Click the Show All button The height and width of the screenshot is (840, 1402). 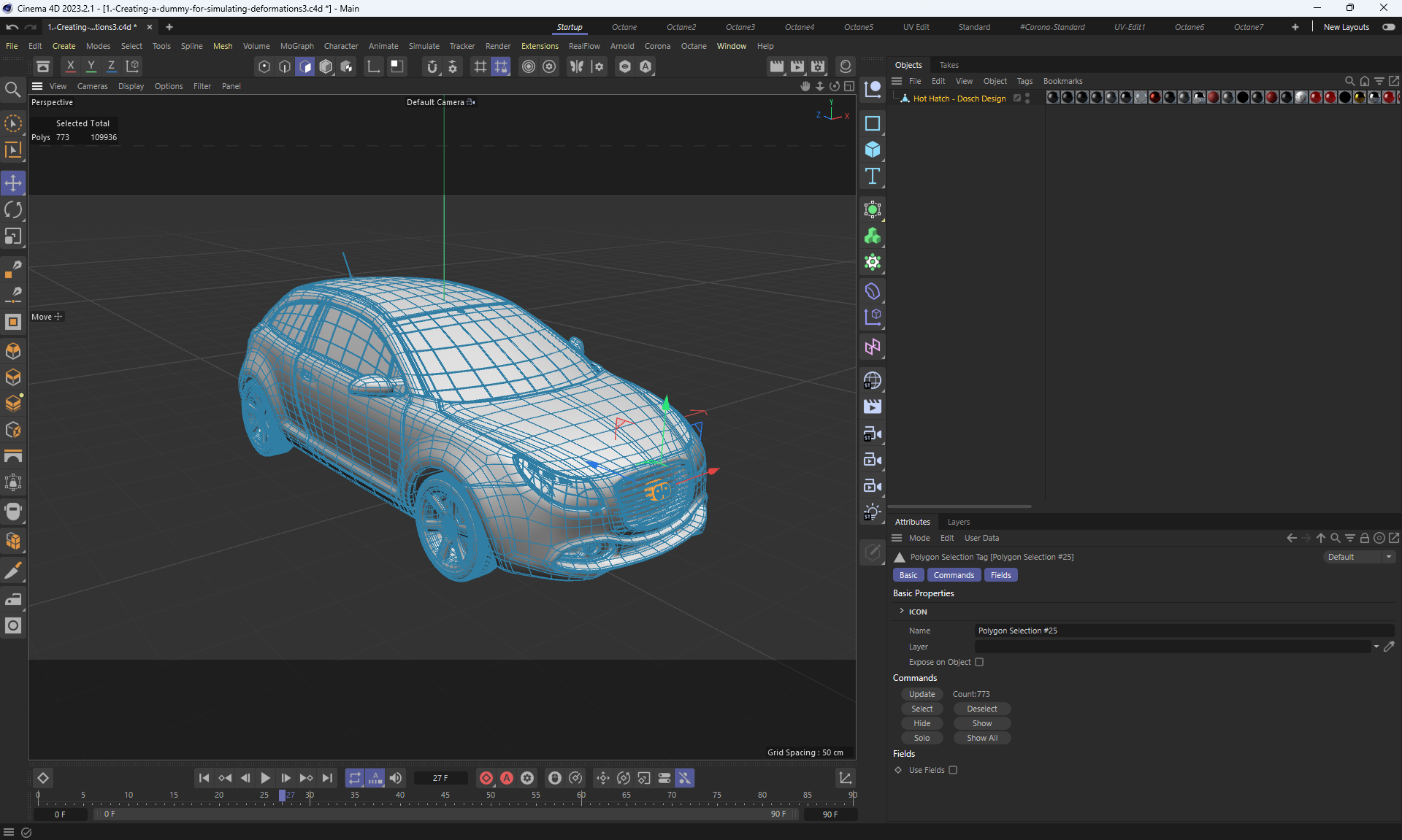[x=981, y=738]
